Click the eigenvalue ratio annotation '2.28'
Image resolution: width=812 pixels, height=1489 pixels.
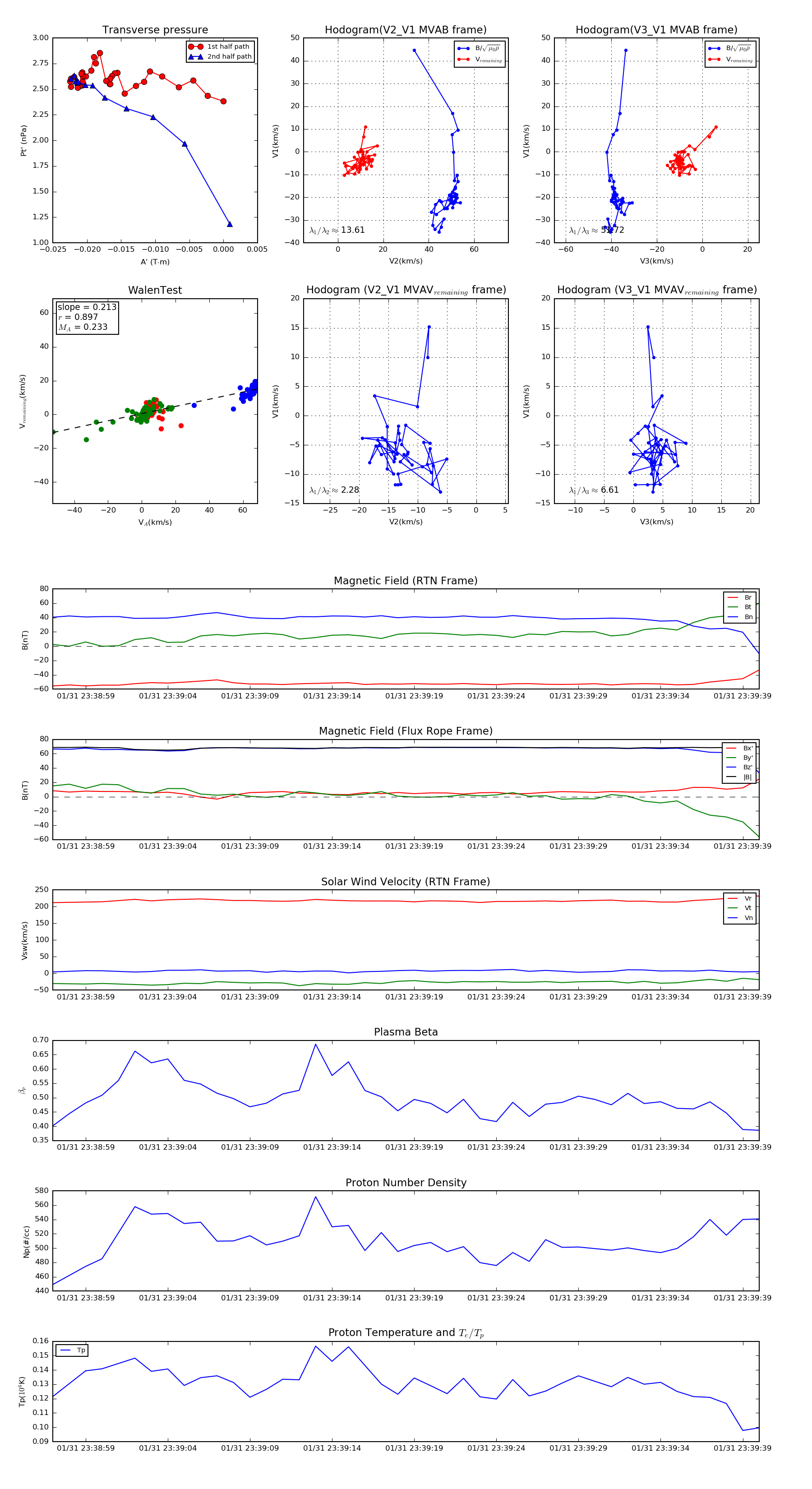pyautogui.click(x=334, y=490)
